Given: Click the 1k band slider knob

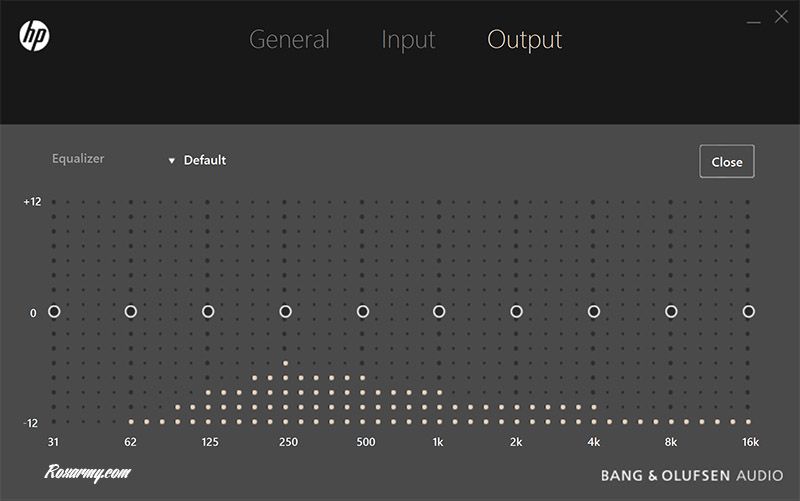Looking at the screenshot, I should point(439,312).
